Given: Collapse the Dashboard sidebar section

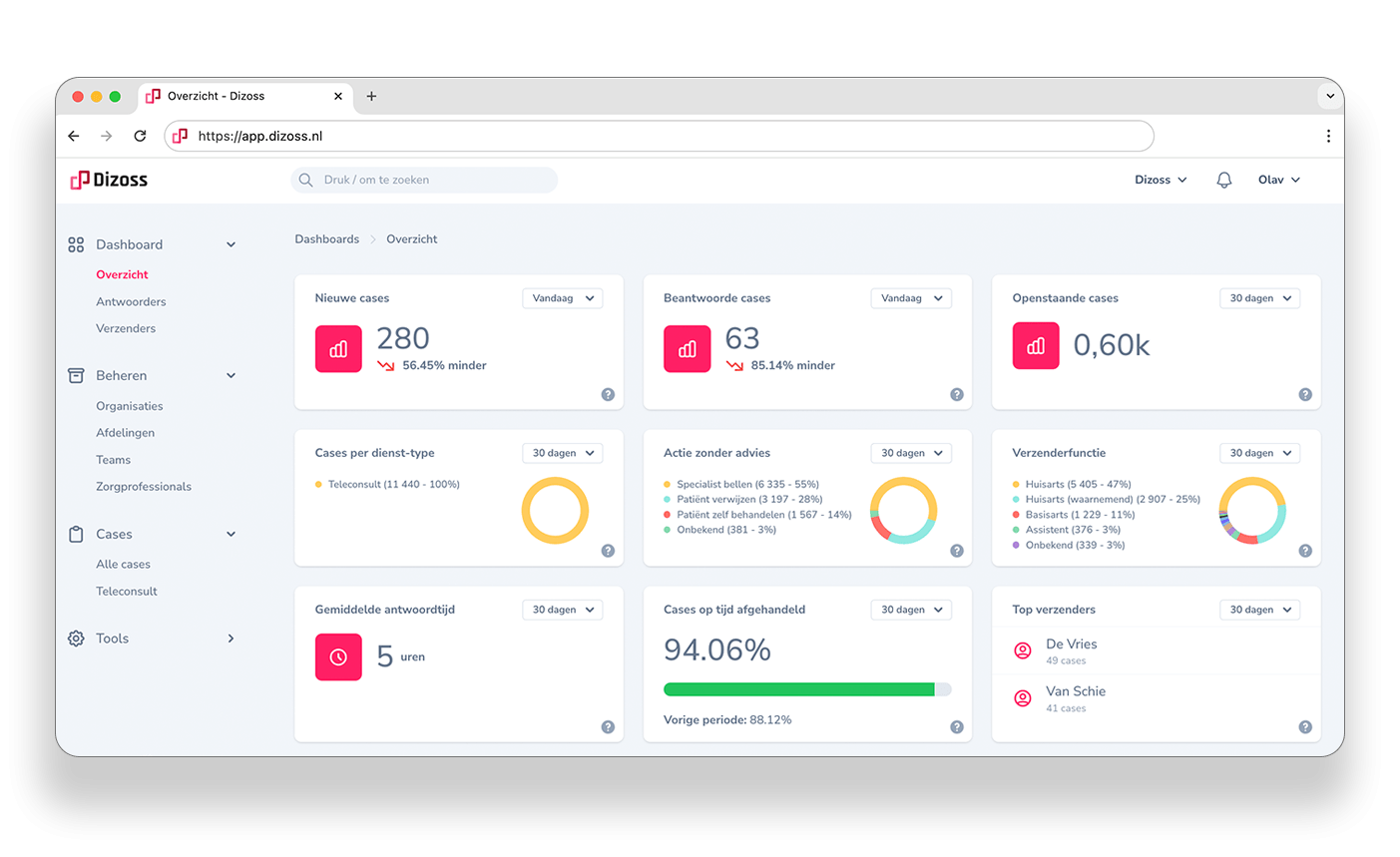Looking at the screenshot, I should tap(231, 243).
